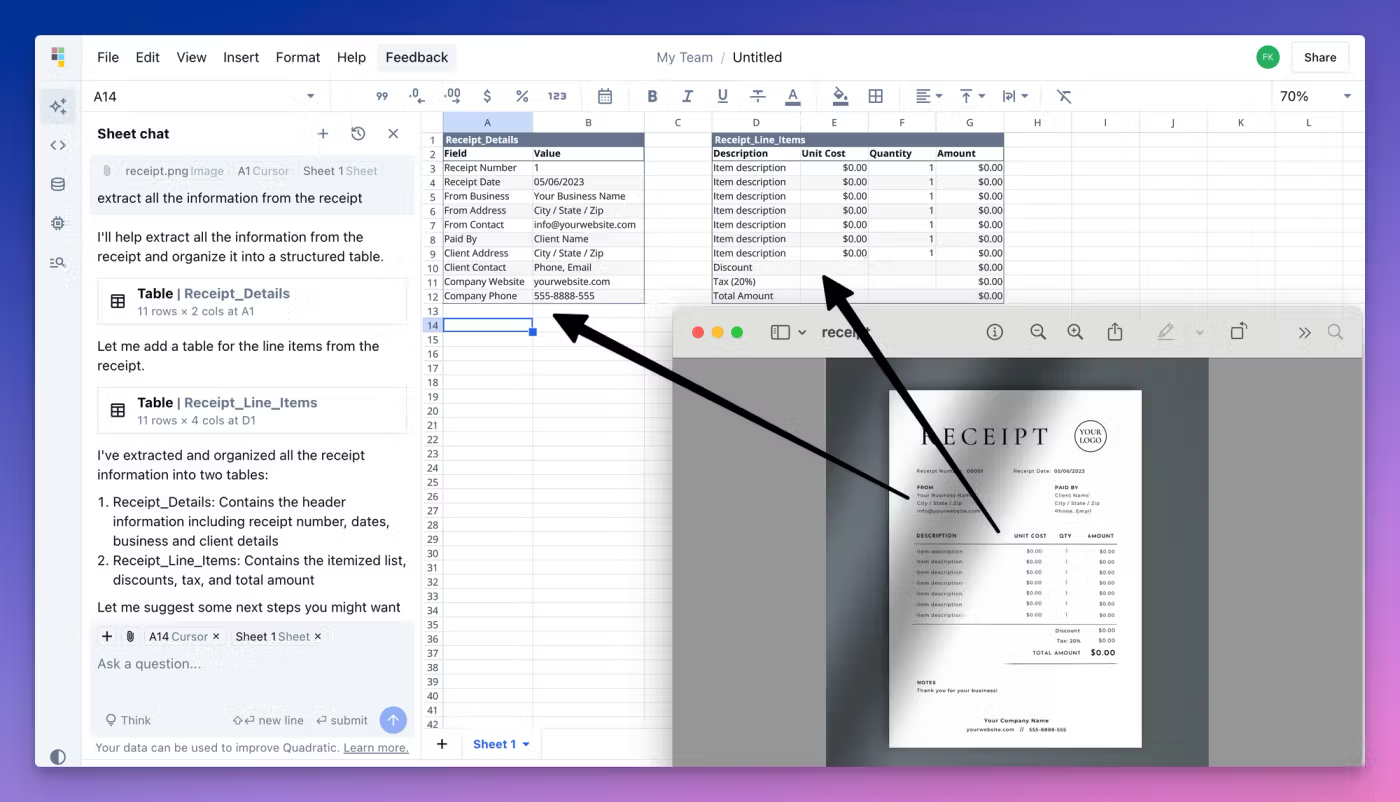Toggle the Think mode in chat
Screen dimensions: 1400x802
click(x=128, y=720)
